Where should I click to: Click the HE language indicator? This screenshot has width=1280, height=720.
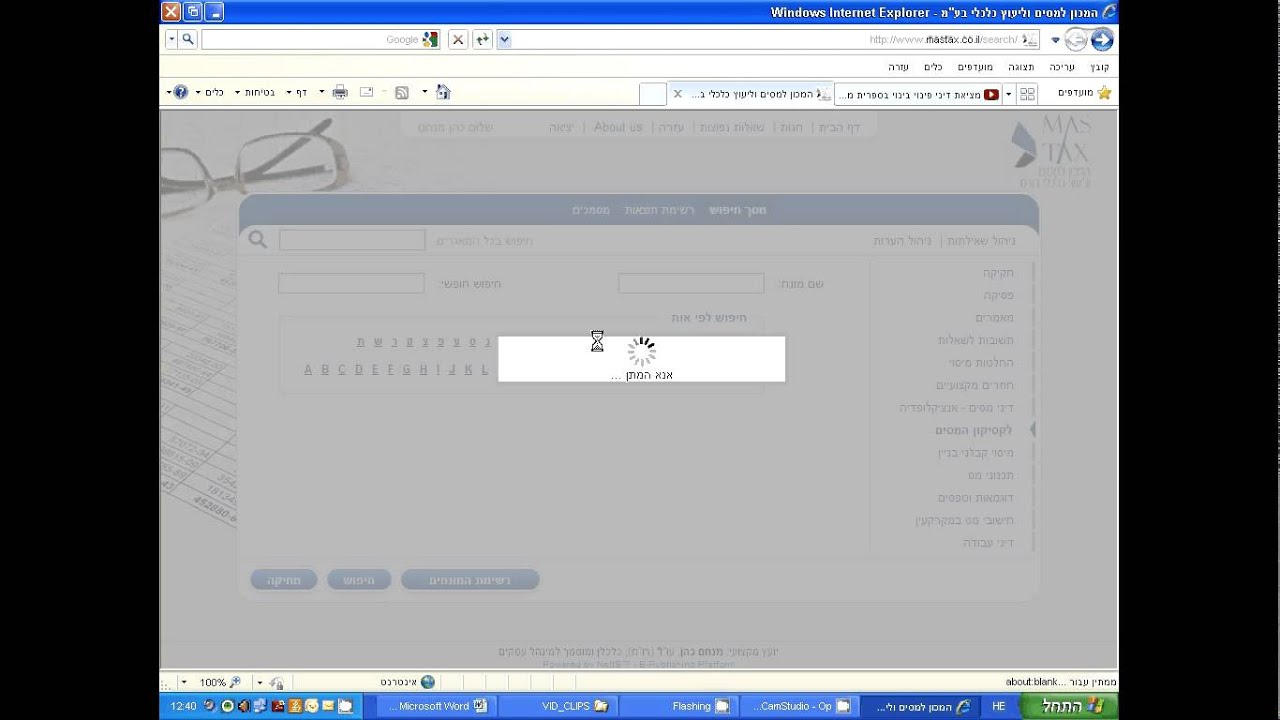[x=998, y=706]
